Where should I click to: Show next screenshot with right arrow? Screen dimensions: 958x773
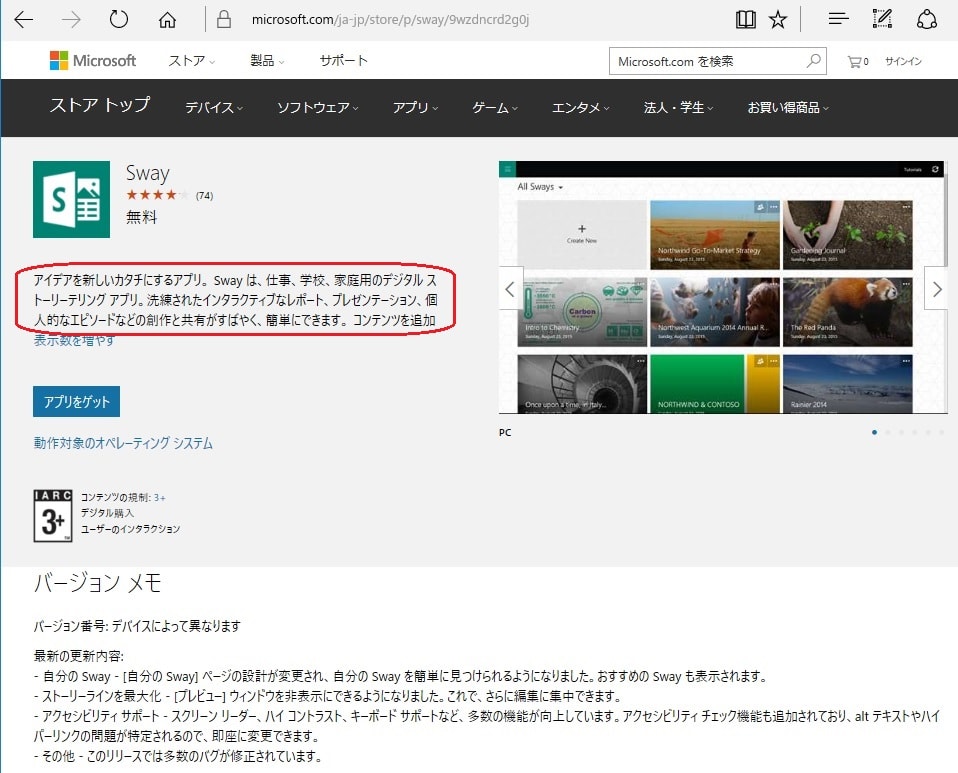(936, 288)
